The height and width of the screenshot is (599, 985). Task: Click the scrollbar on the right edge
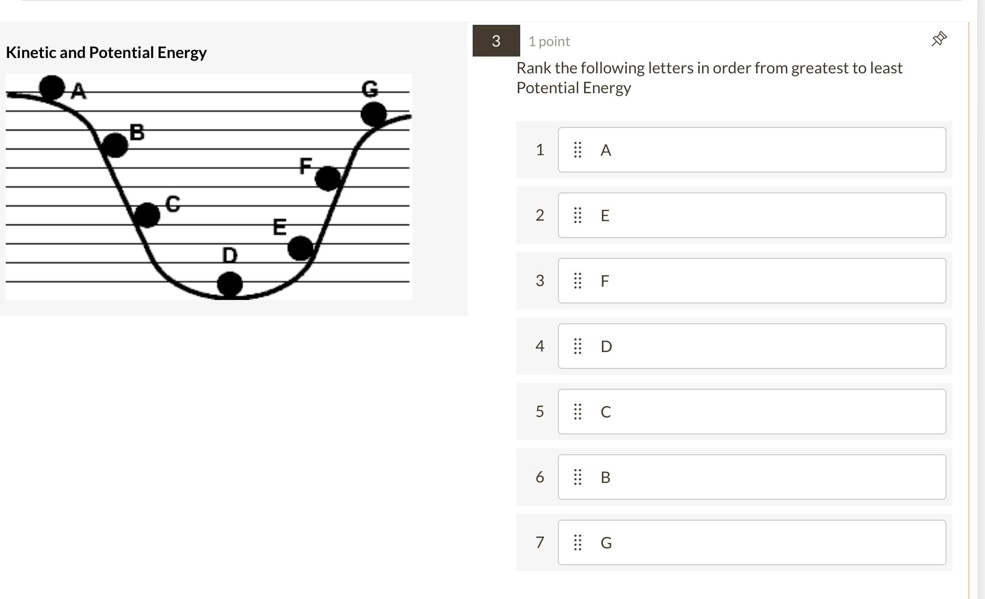click(x=978, y=300)
